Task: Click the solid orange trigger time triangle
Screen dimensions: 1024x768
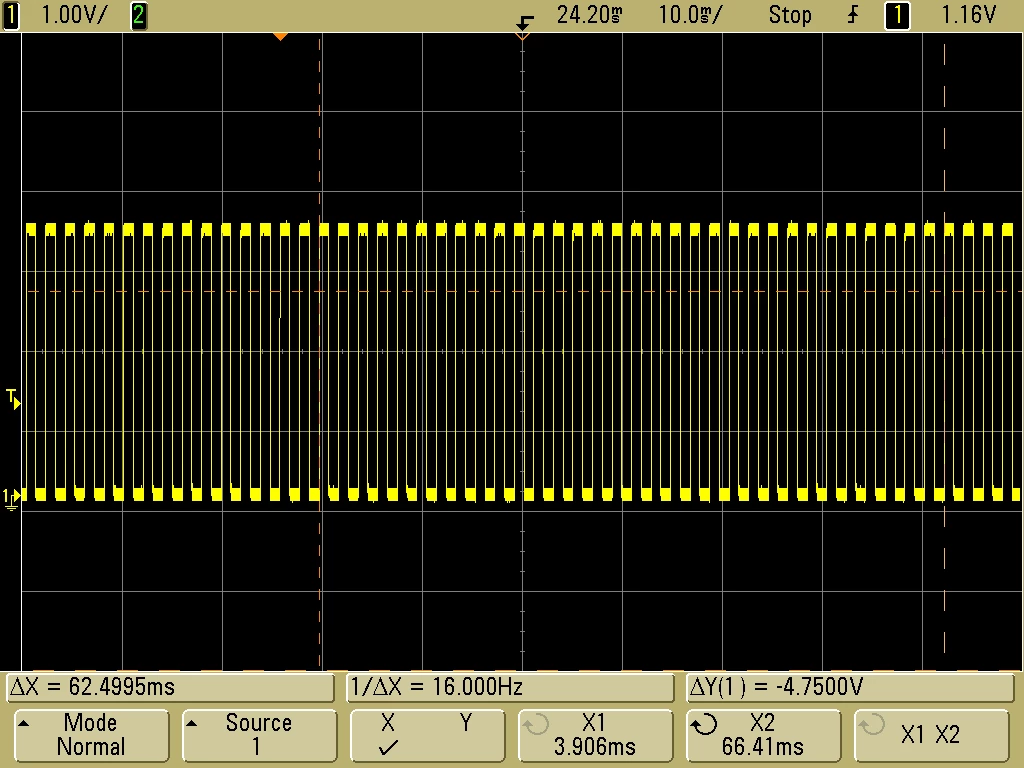Action: pyautogui.click(x=280, y=37)
